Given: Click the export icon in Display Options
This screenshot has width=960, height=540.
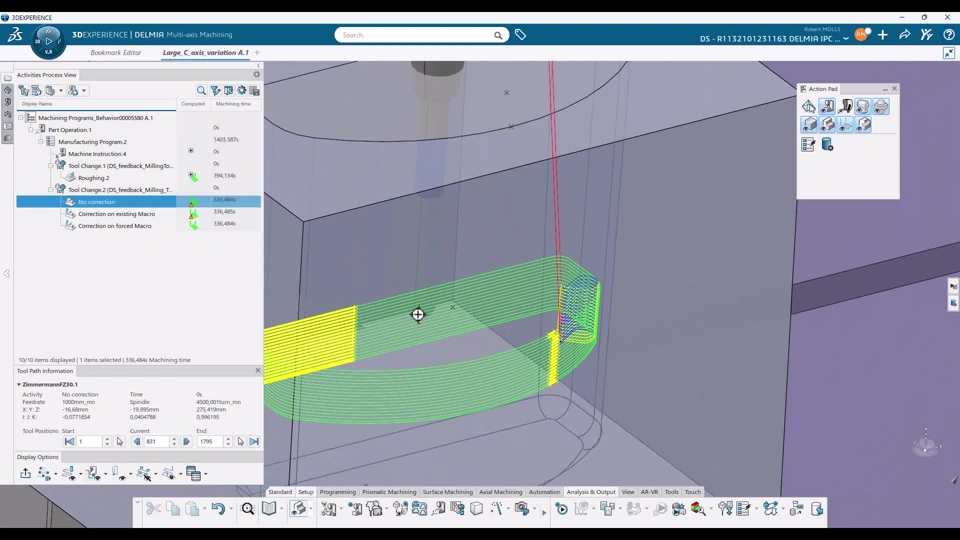Looking at the screenshot, I should coord(25,474).
